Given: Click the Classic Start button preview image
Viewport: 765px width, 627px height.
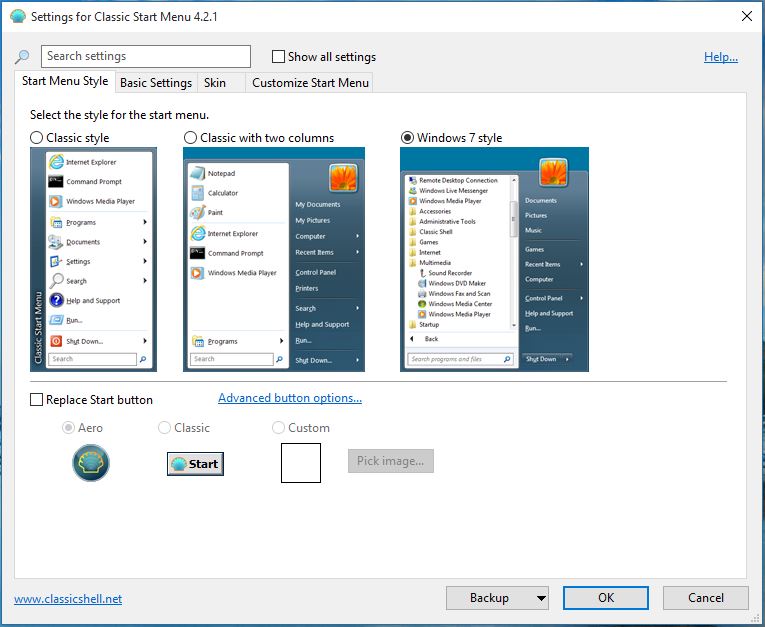Looking at the screenshot, I should pyautogui.click(x=195, y=464).
